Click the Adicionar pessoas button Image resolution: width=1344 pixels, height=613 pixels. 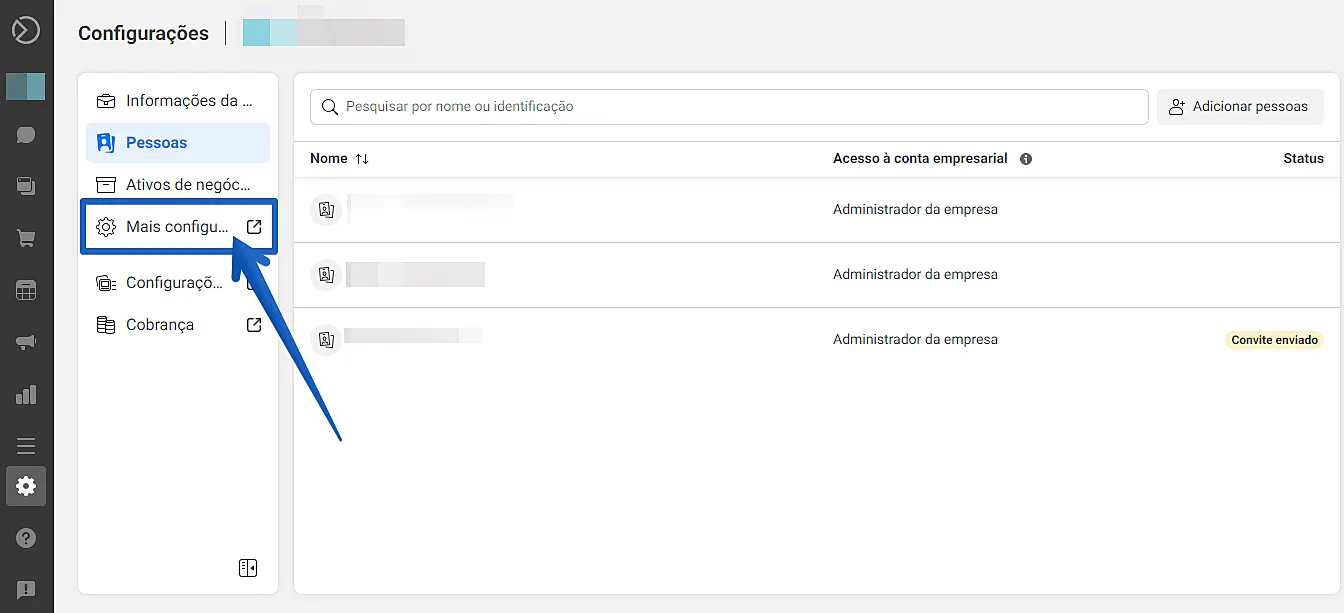pyautogui.click(x=1240, y=107)
